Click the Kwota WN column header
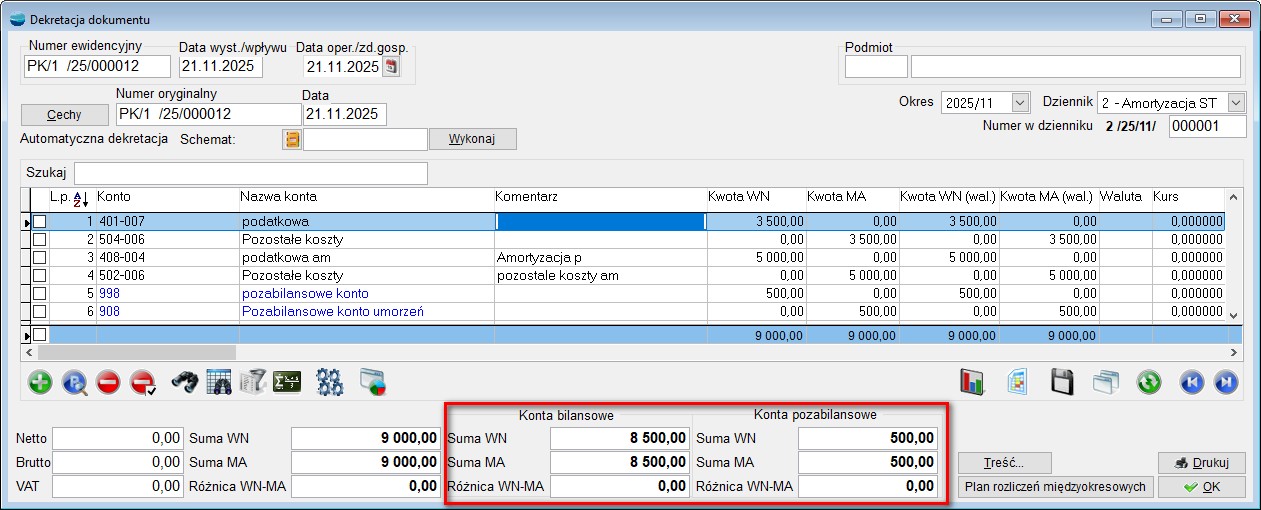This screenshot has height=510, width=1261. (x=739, y=197)
